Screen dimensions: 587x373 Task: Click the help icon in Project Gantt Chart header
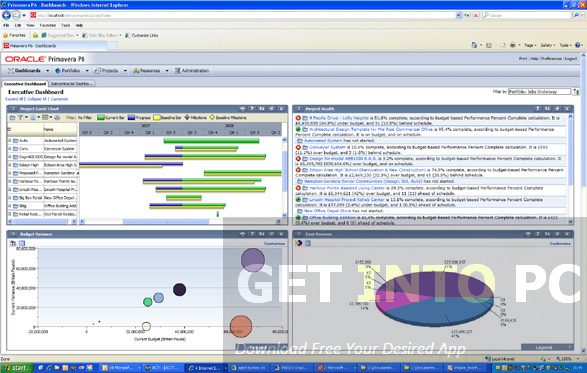click(x=252, y=109)
